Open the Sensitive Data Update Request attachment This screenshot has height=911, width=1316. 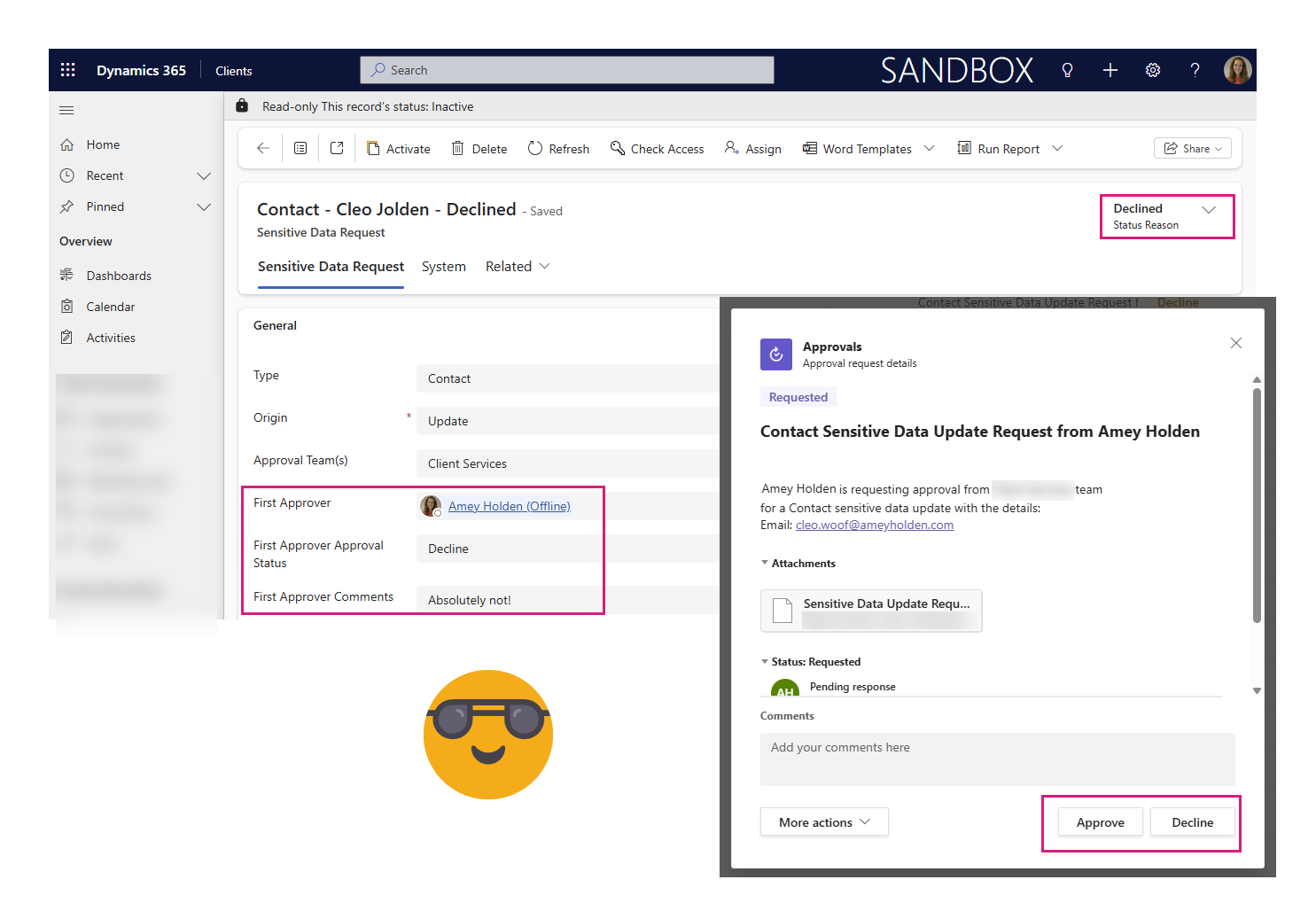871,611
